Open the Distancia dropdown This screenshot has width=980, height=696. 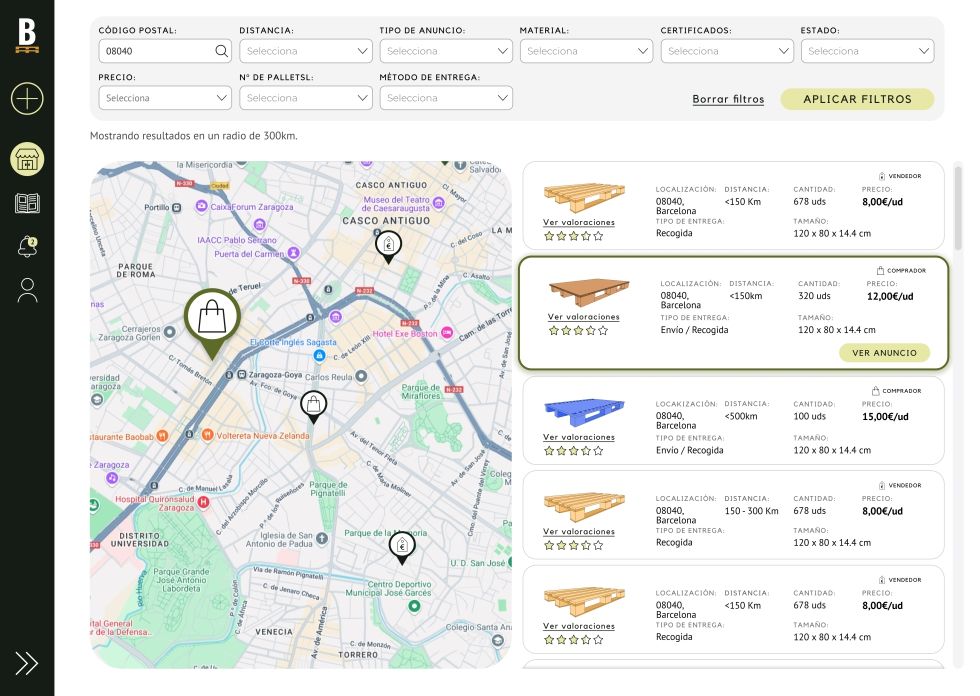(x=305, y=51)
